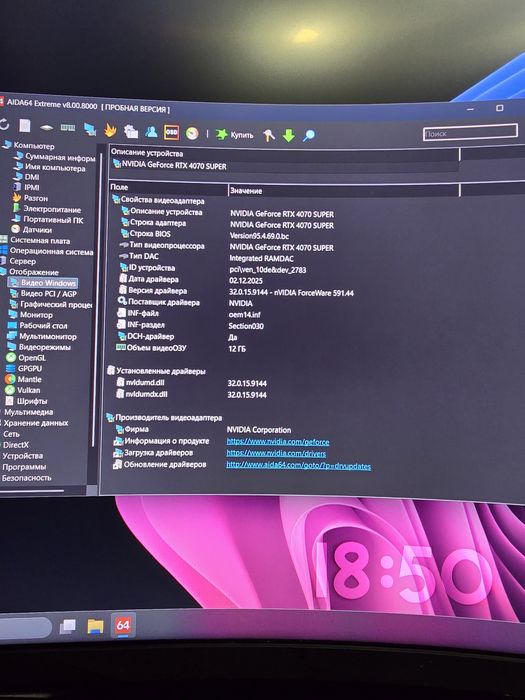Select the Объем видеоОЗУ row
The image size is (525, 700).
181,348
